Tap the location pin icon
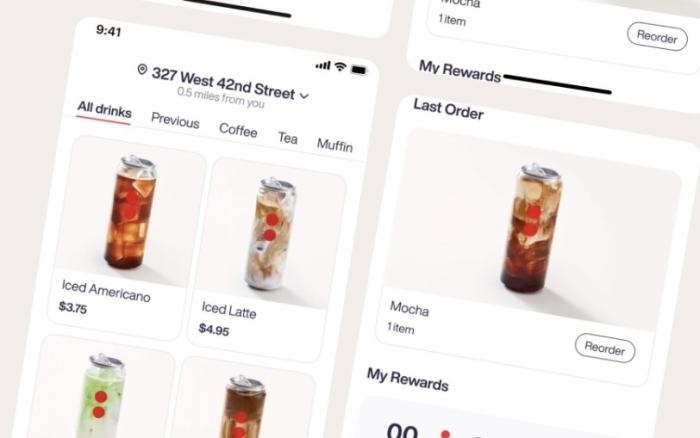700x438 pixels. (x=142, y=69)
